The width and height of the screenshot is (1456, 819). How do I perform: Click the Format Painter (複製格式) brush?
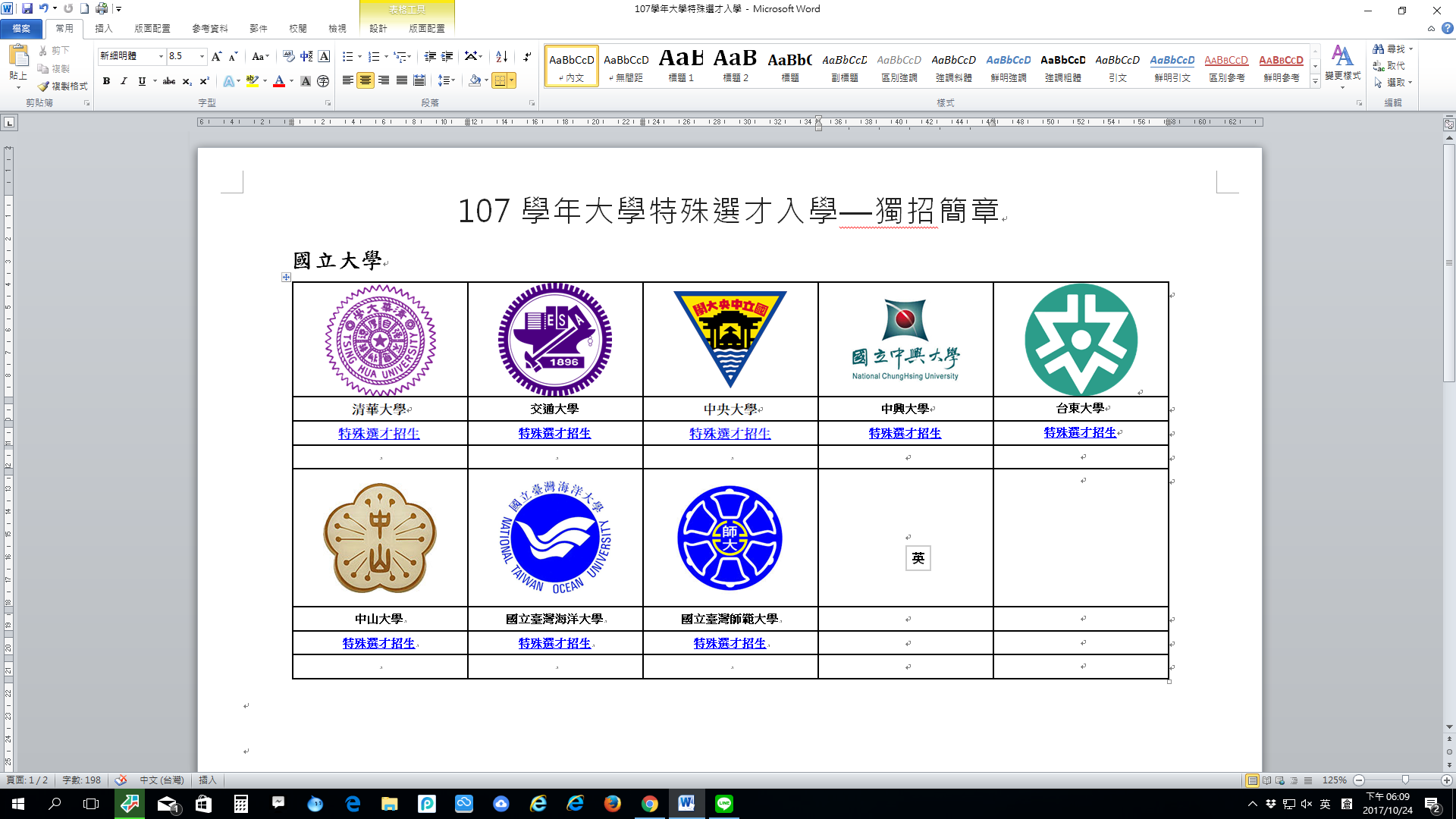[x=44, y=86]
